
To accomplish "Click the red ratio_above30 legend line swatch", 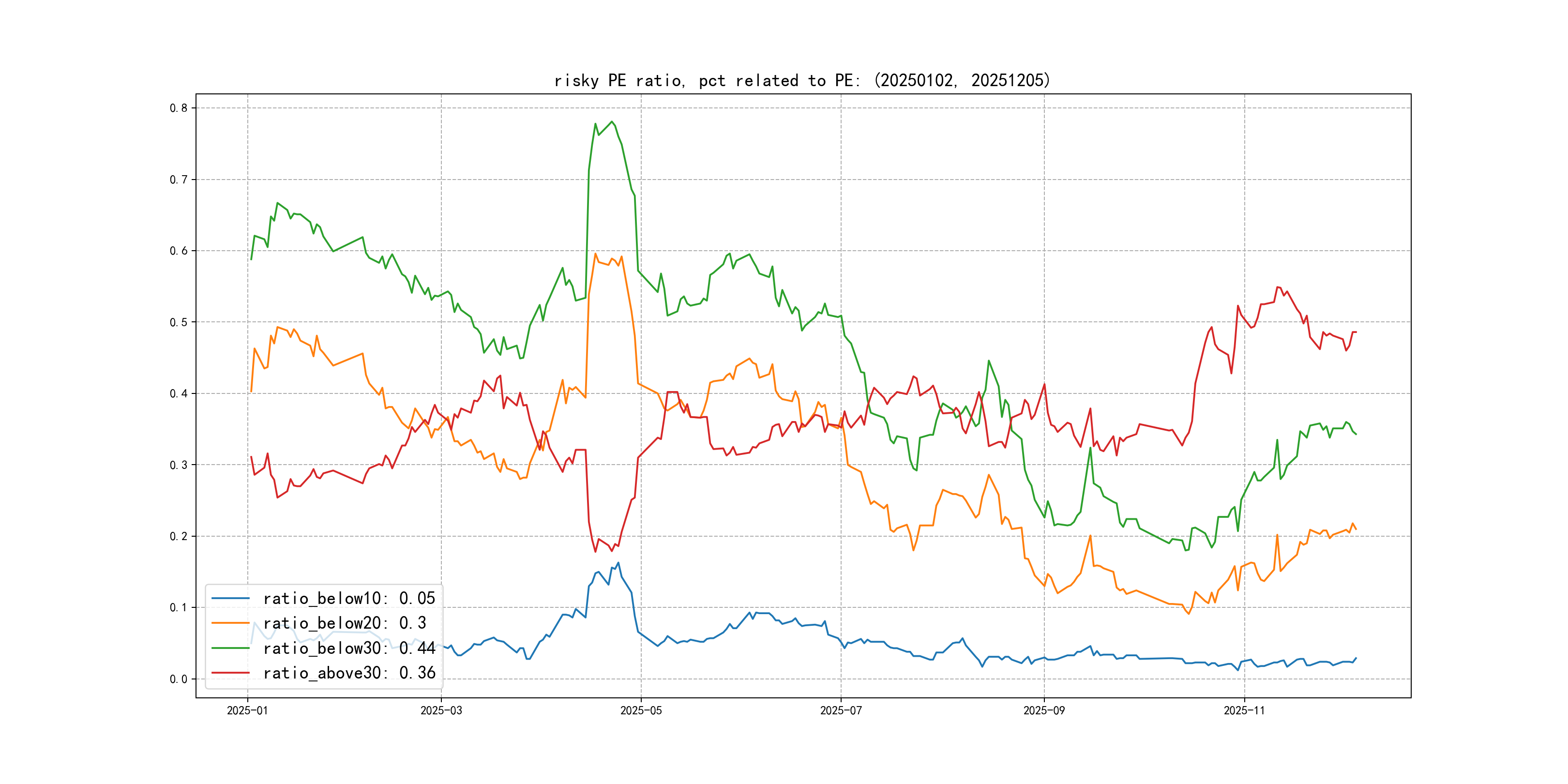I will [x=230, y=673].
